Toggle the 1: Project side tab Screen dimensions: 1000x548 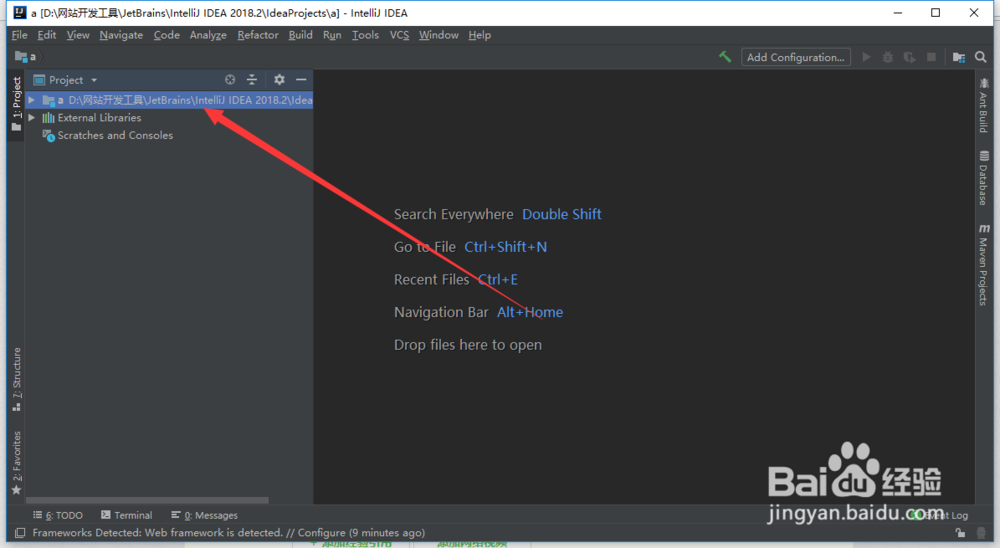[x=17, y=103]
